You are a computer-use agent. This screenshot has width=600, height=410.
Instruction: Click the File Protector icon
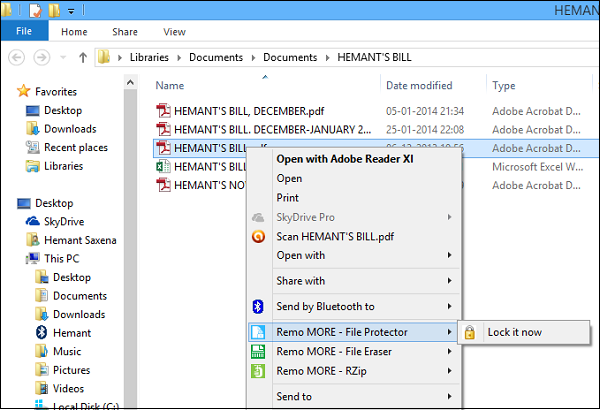click(x=258, y=332)
